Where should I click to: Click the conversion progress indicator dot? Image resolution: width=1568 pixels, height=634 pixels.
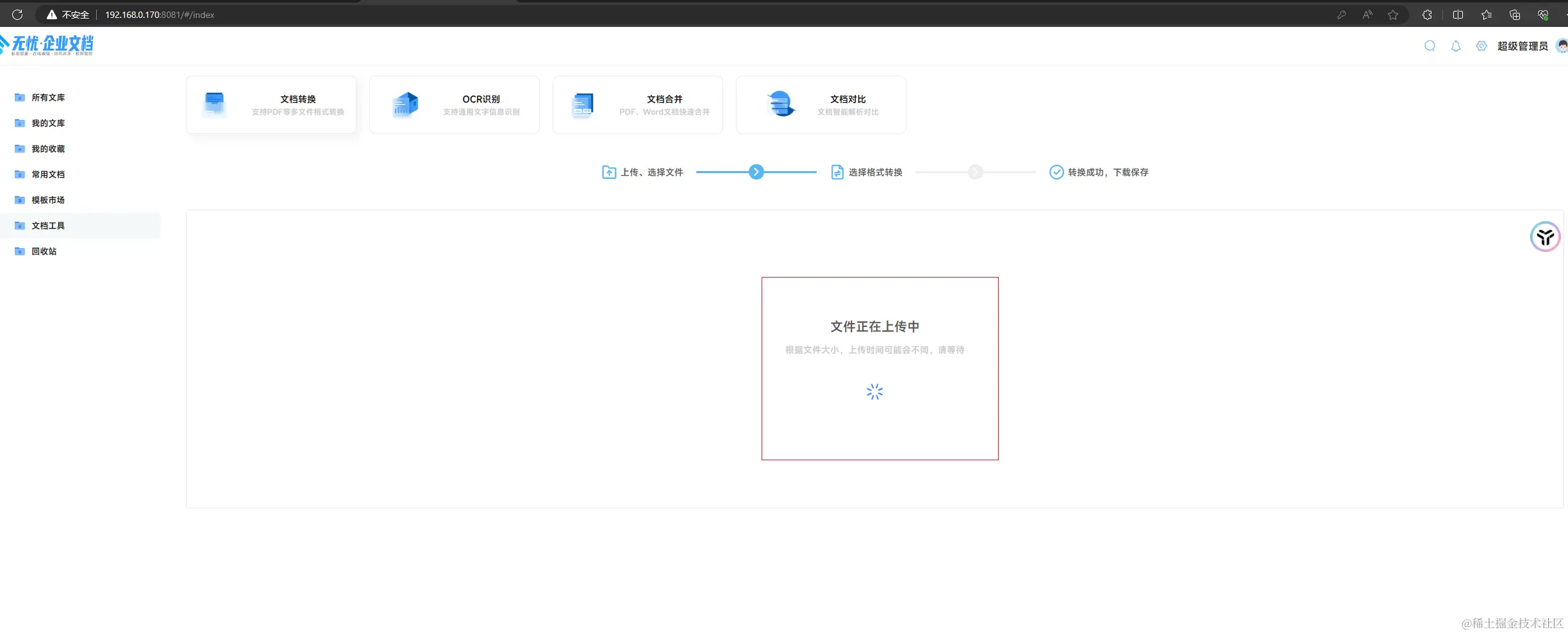pyautogui.click(x=756, y=172)
